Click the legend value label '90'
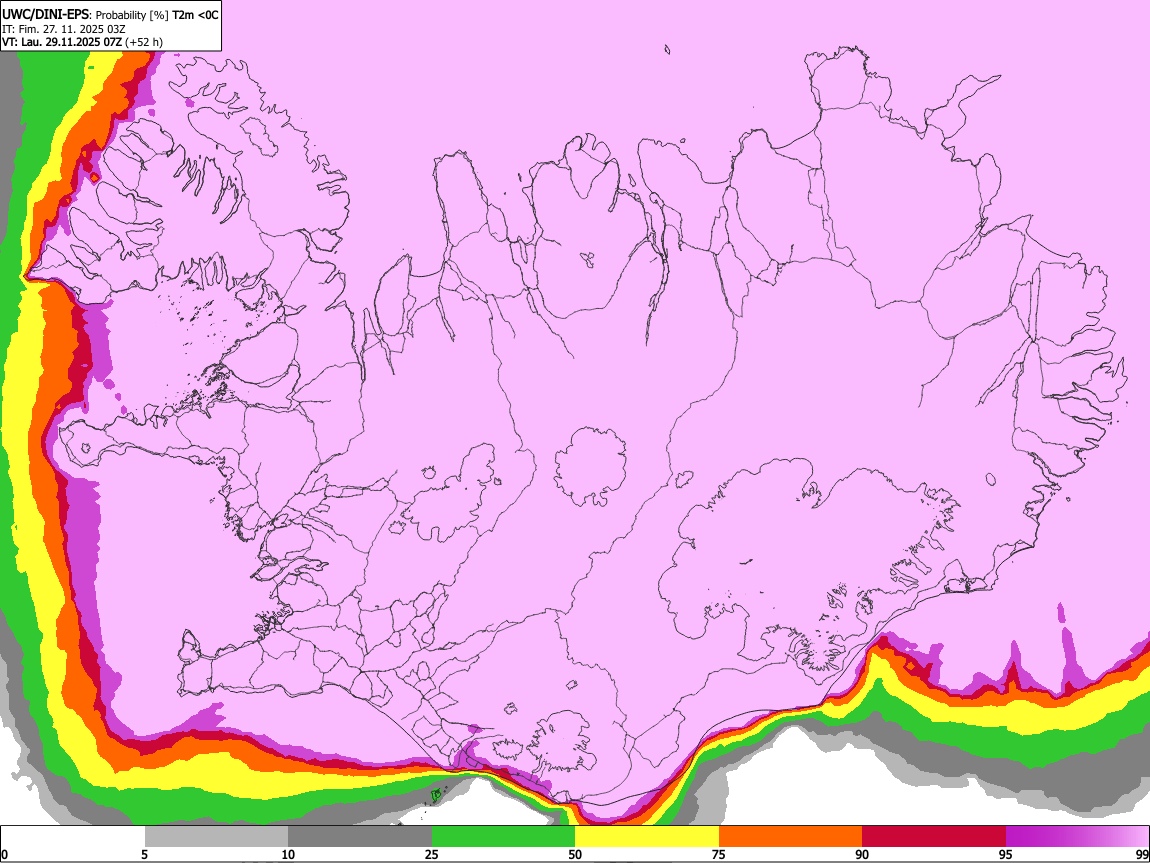This screenshot has width=1150, height=863. (862, 854)
